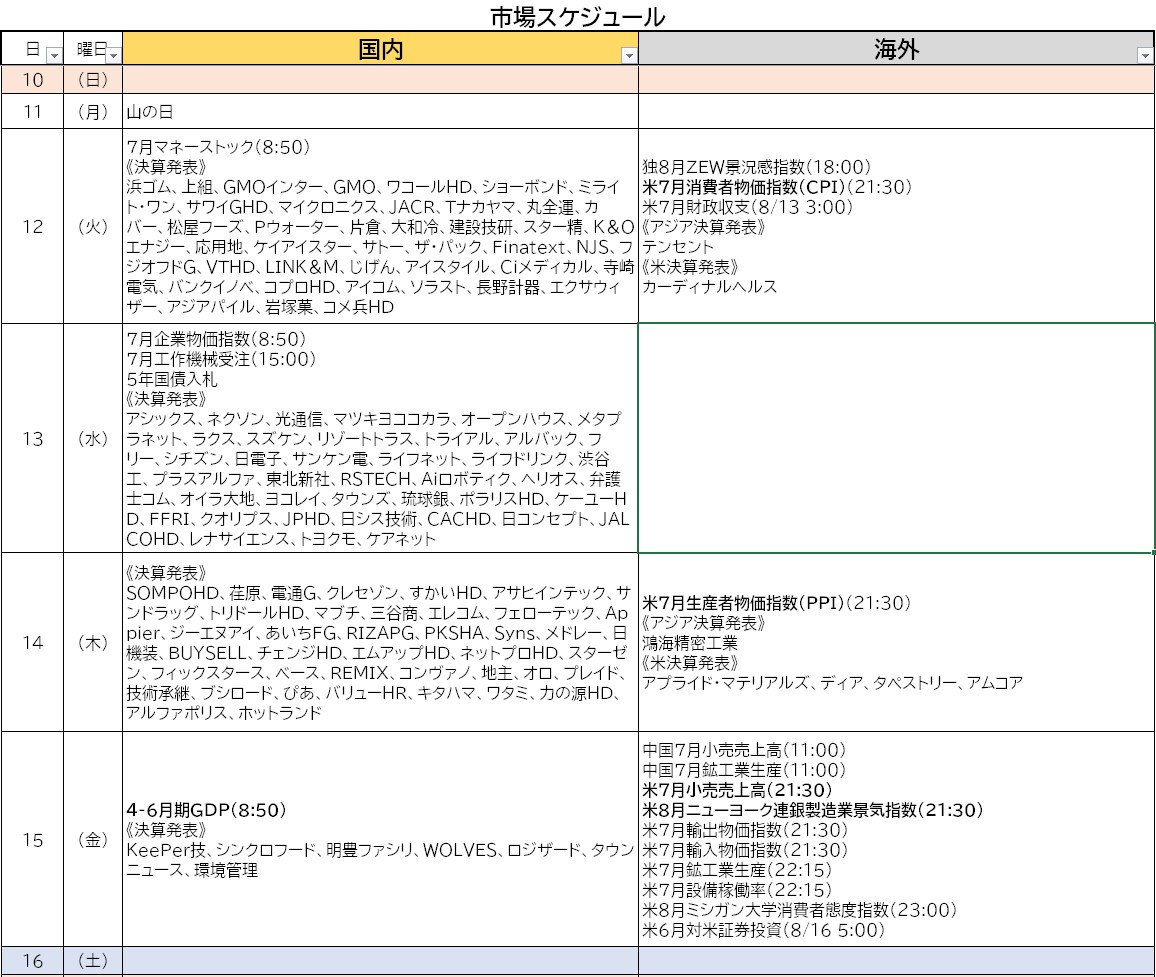Viewport: 1156px width, 977px height.
Task: Open the 曜日 column filter dropdown
Action: [113, 55]
